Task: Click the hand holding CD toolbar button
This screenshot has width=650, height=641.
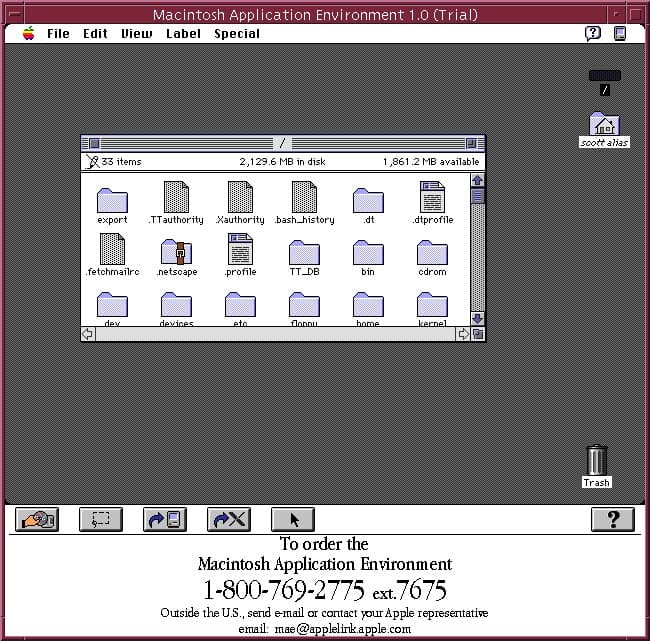Action: 37,519
